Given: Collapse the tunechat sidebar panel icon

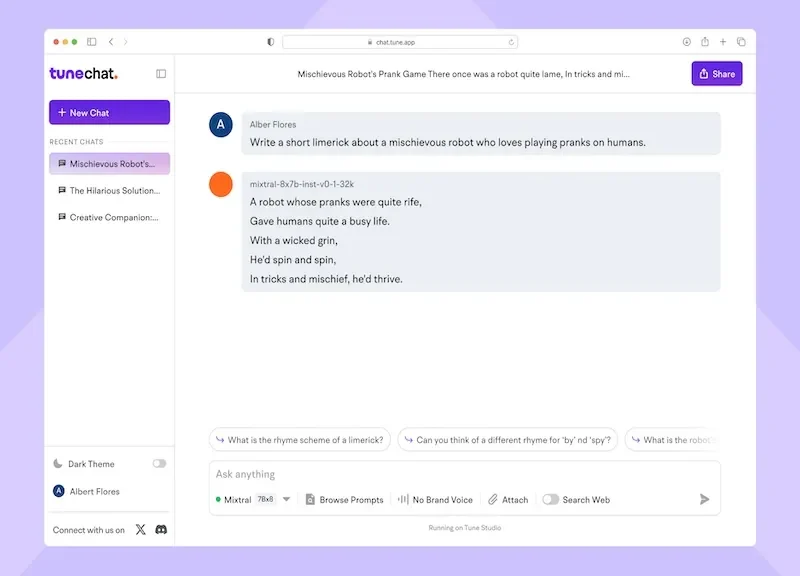Looking at the screenshot, I should point(161,74).
